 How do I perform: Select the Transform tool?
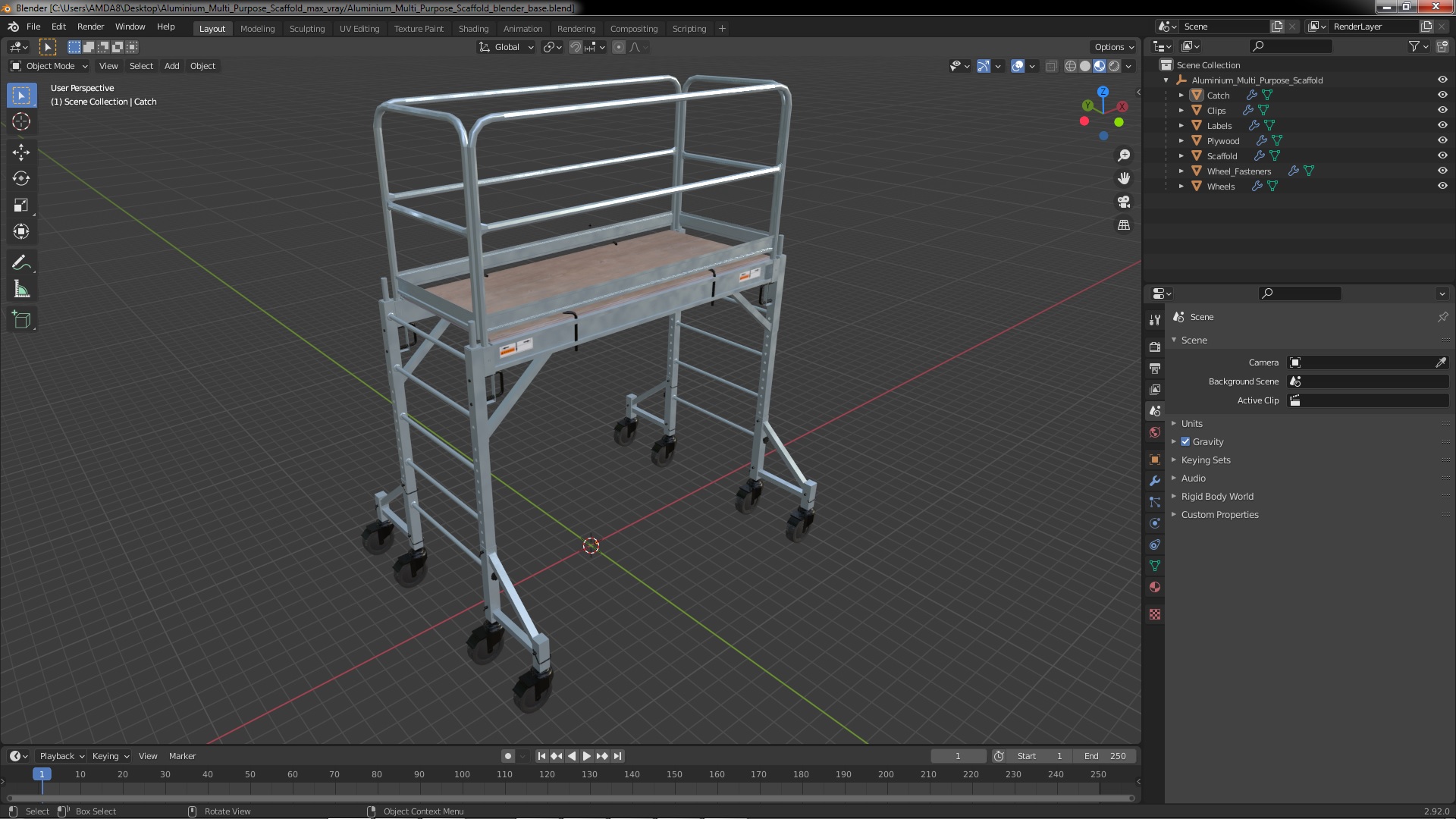pyautogui.click(x=21, y=231)
